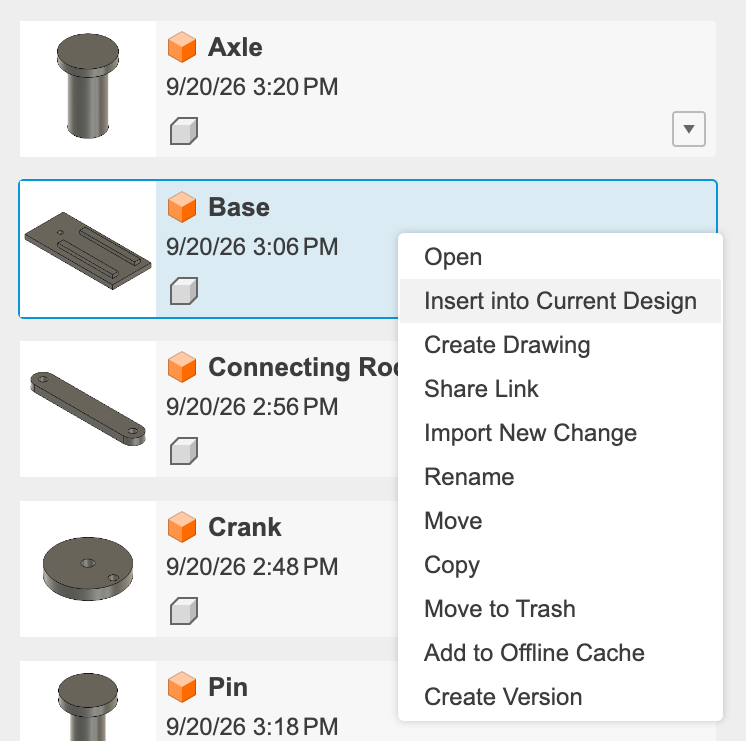746x741 pixels.
Task: Click the date 9/20/26 3:06 PM
Action: click(252, 247)
